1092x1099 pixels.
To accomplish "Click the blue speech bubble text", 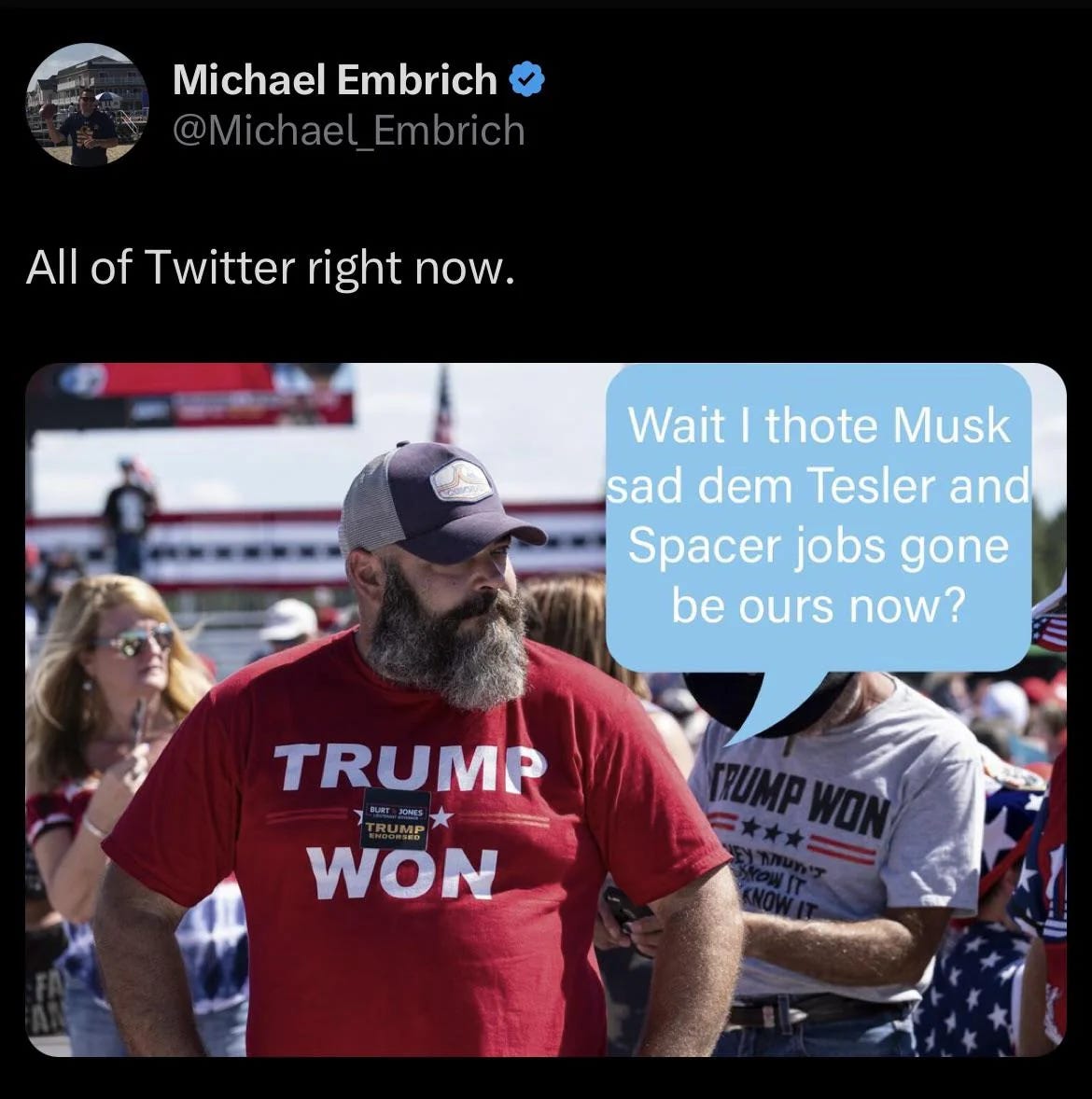I will 818,515.
